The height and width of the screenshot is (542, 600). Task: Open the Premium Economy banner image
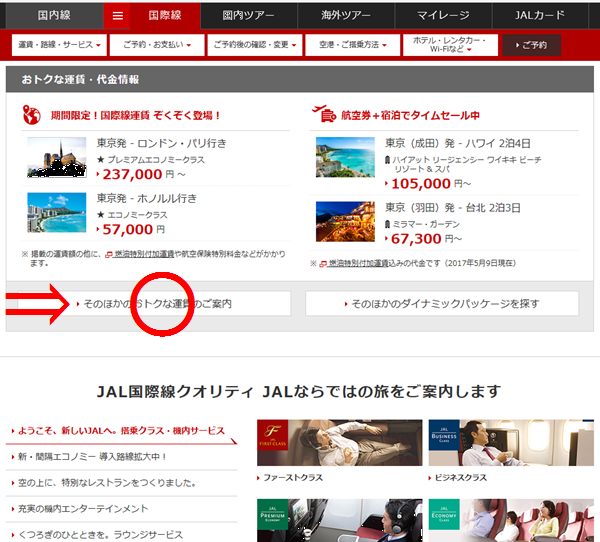[x=340, y=521]
